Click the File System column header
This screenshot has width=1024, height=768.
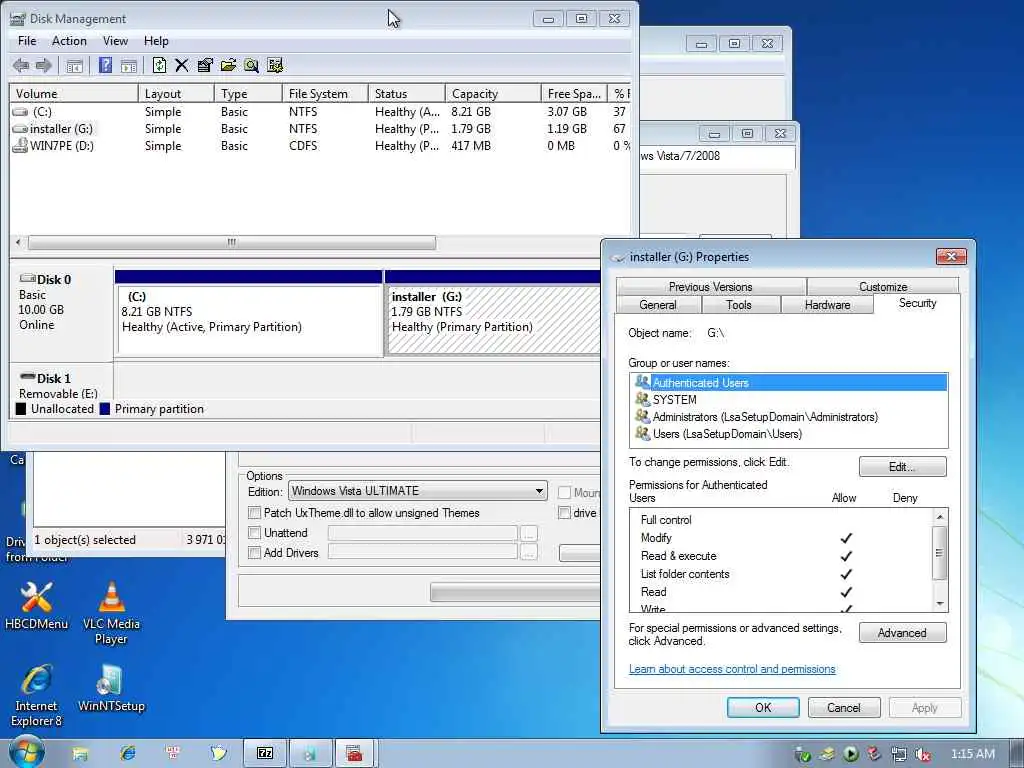point(325,93)
